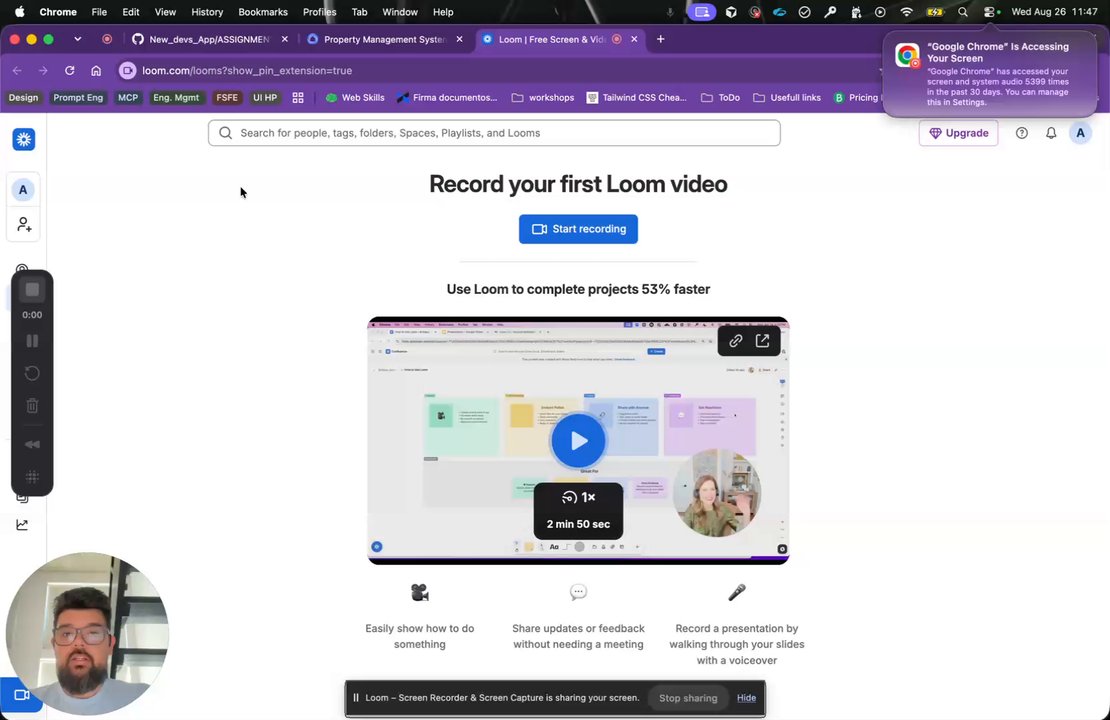The width and height of the screenshot is (1110, 720).
Task: Open the Design bookmark
Action: (x=23, y=98)
